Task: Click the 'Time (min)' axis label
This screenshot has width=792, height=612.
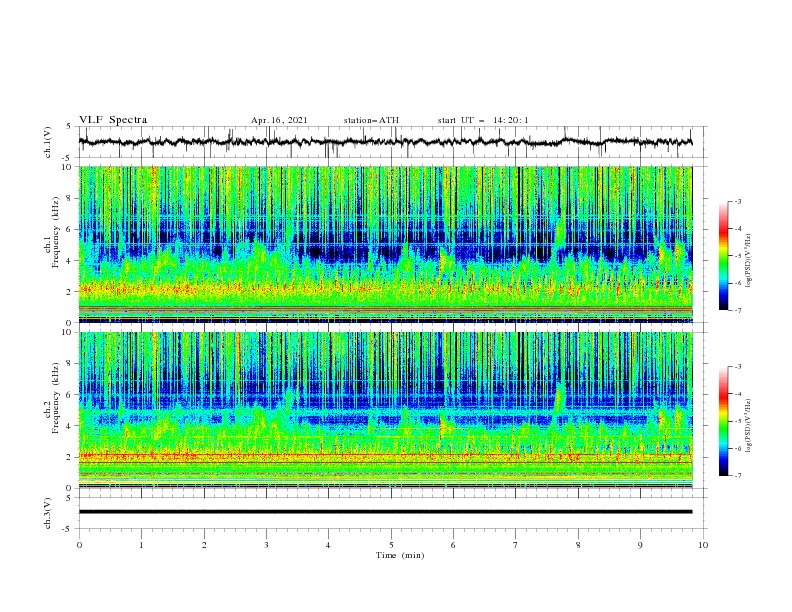Action: pos(400,555)
